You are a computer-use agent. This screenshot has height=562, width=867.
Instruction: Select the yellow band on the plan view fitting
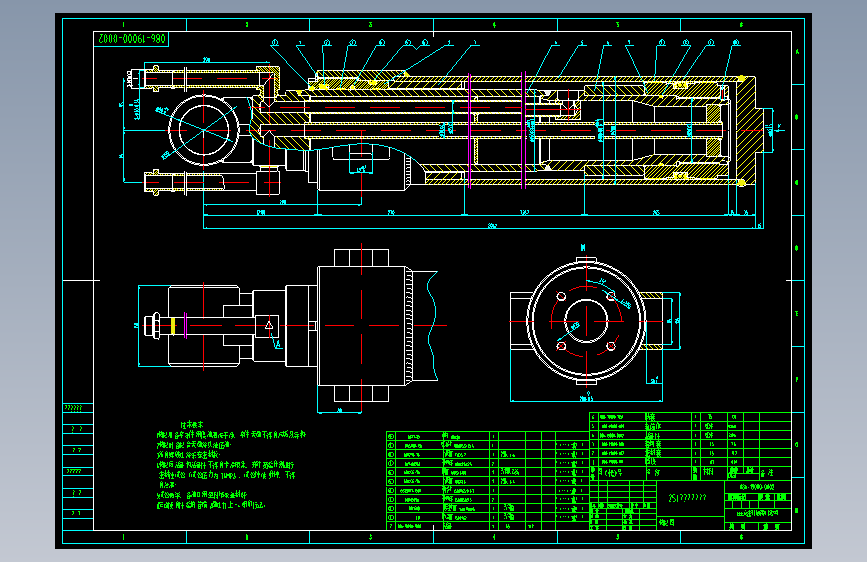pos(173,325)
